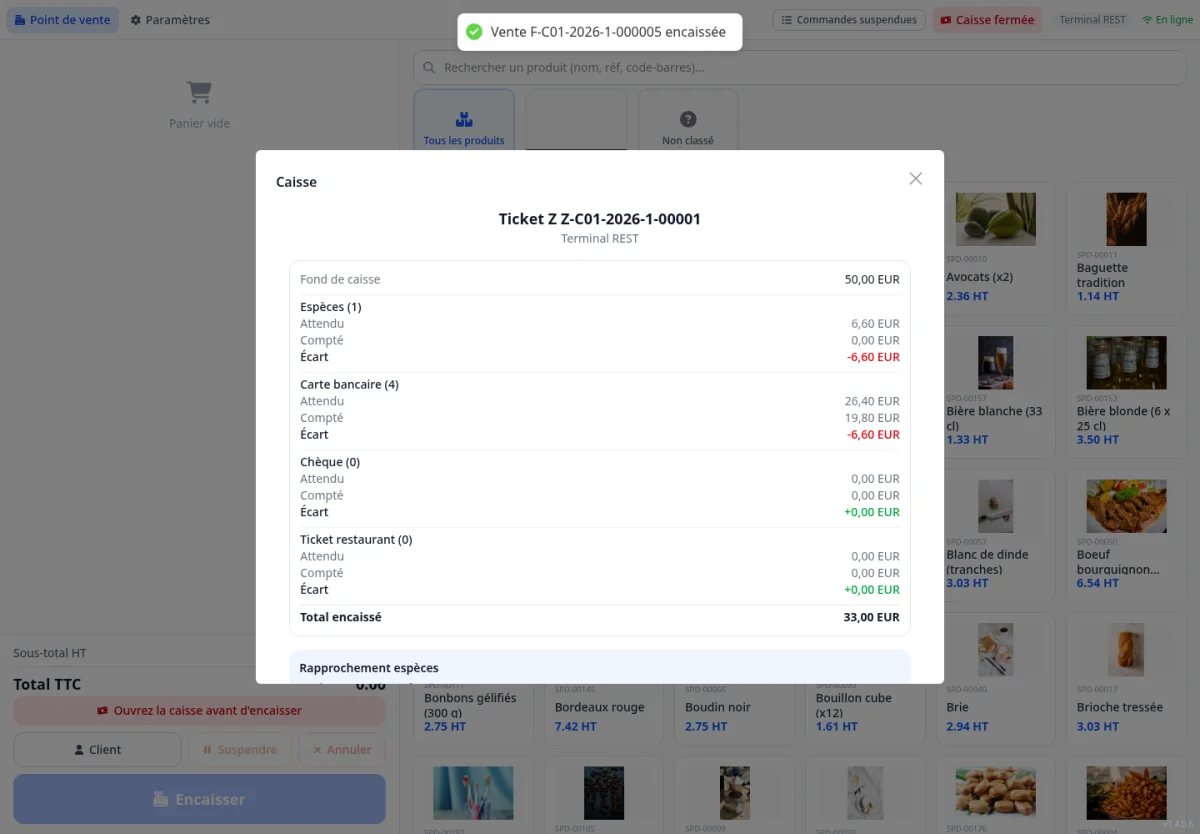Select the Non classé category
This screenshot has height=834, width=1200.
pos(688,121)
